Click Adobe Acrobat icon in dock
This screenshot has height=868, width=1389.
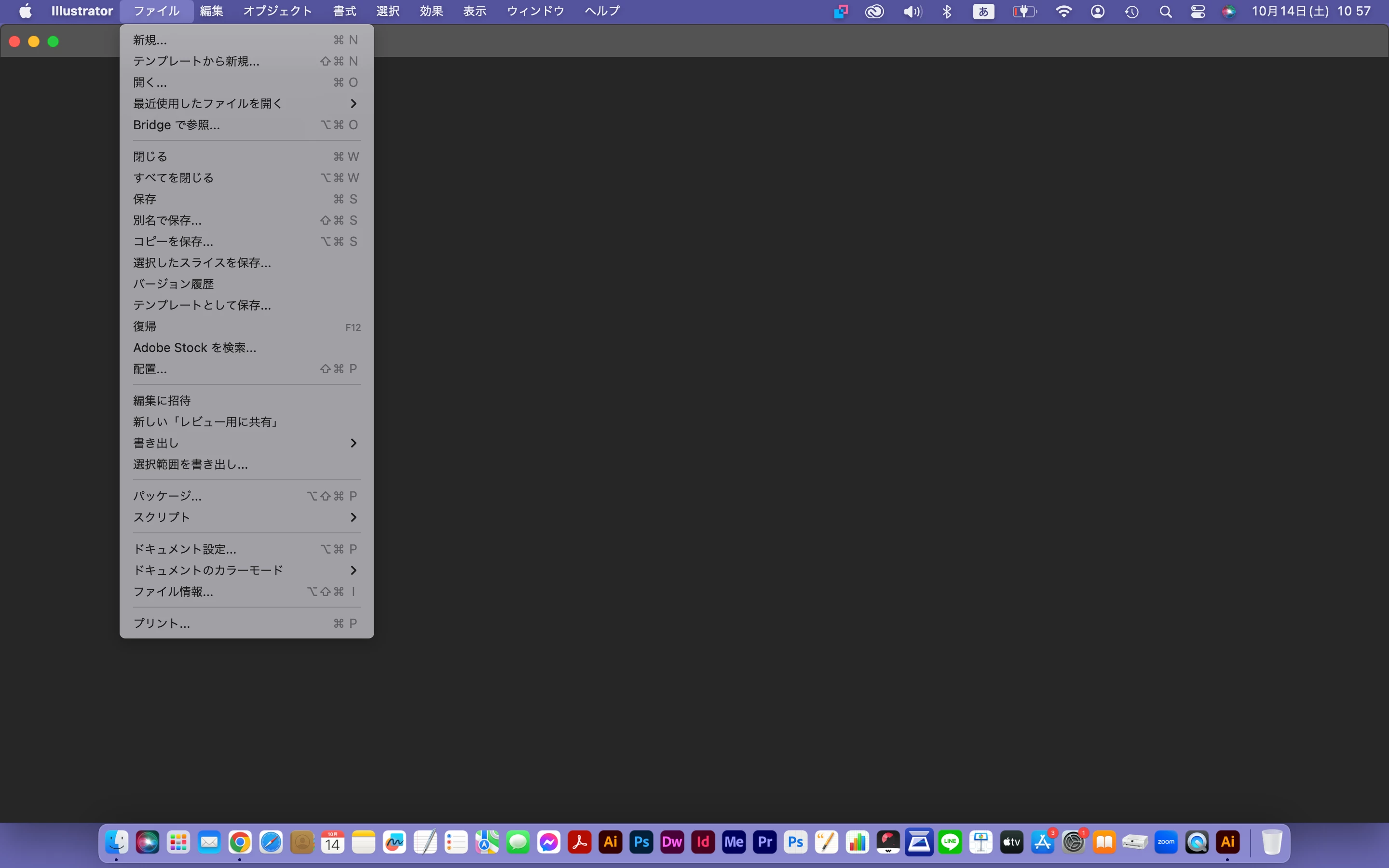580,842
